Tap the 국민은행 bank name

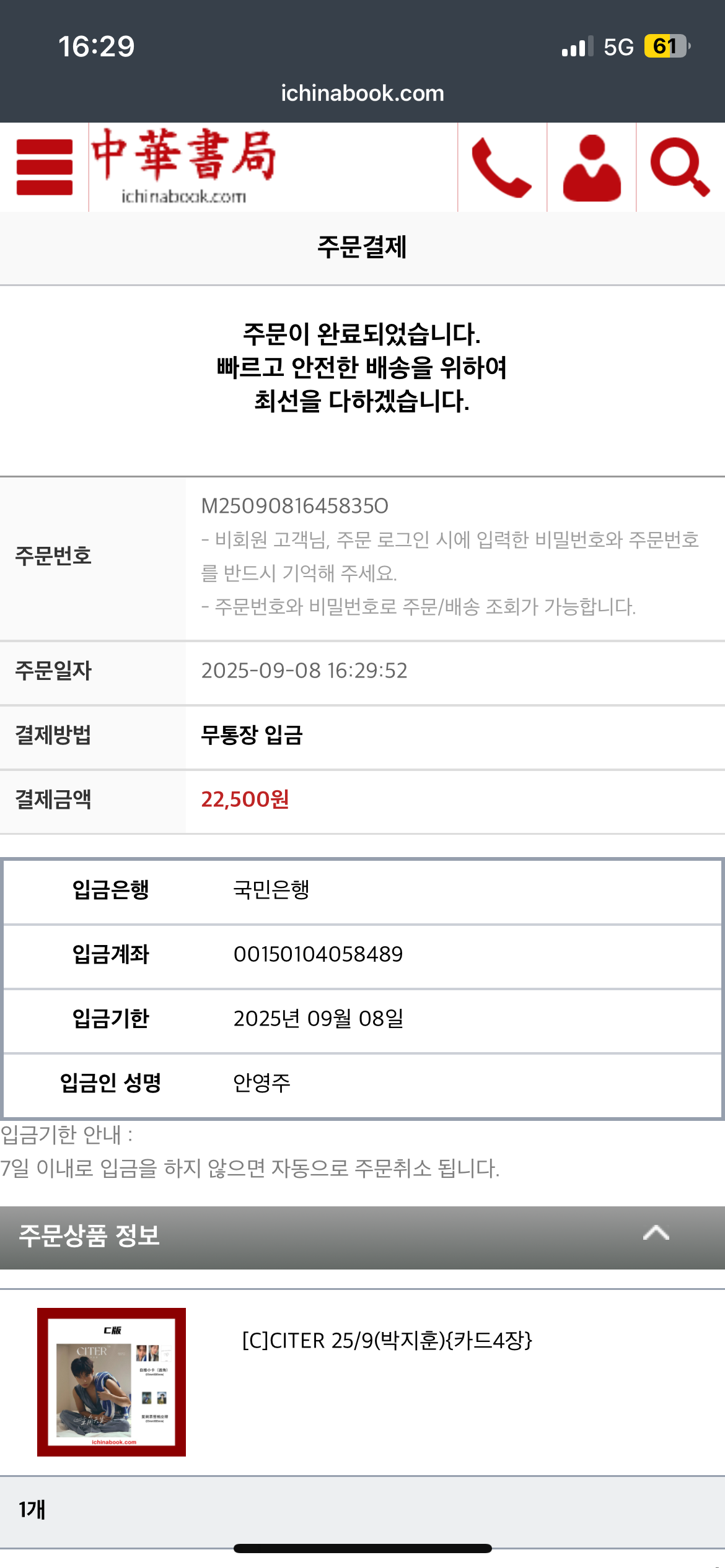coord(271,890)
